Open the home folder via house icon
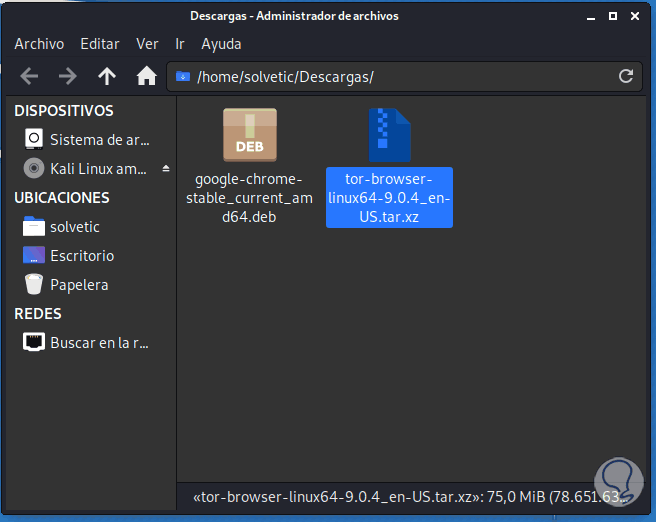This screenshot has width=656, height=522. [146, 76]
